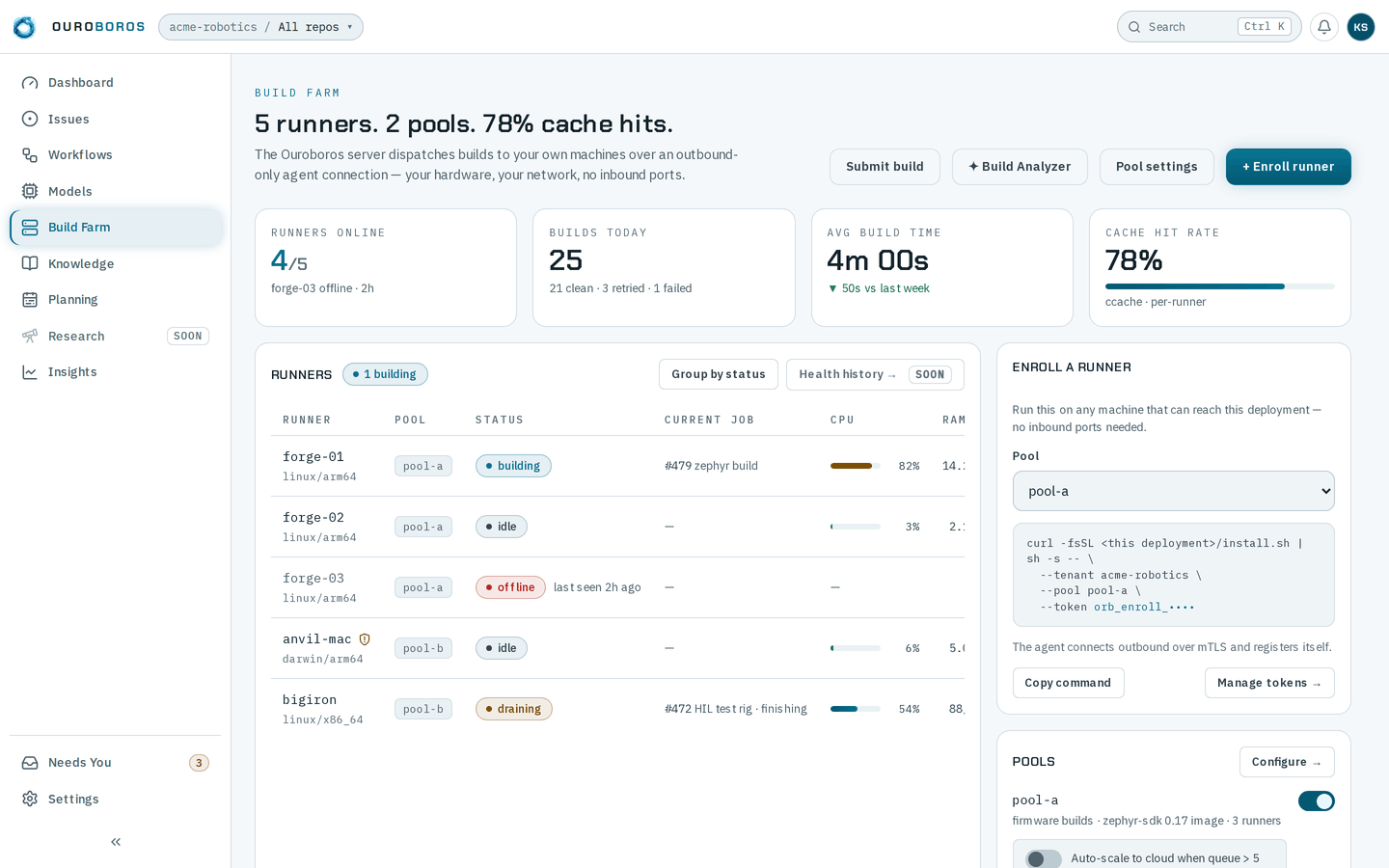Focus the Search input field
The height and width of the screenshot is (868, 1389).
coord(1209,27)
